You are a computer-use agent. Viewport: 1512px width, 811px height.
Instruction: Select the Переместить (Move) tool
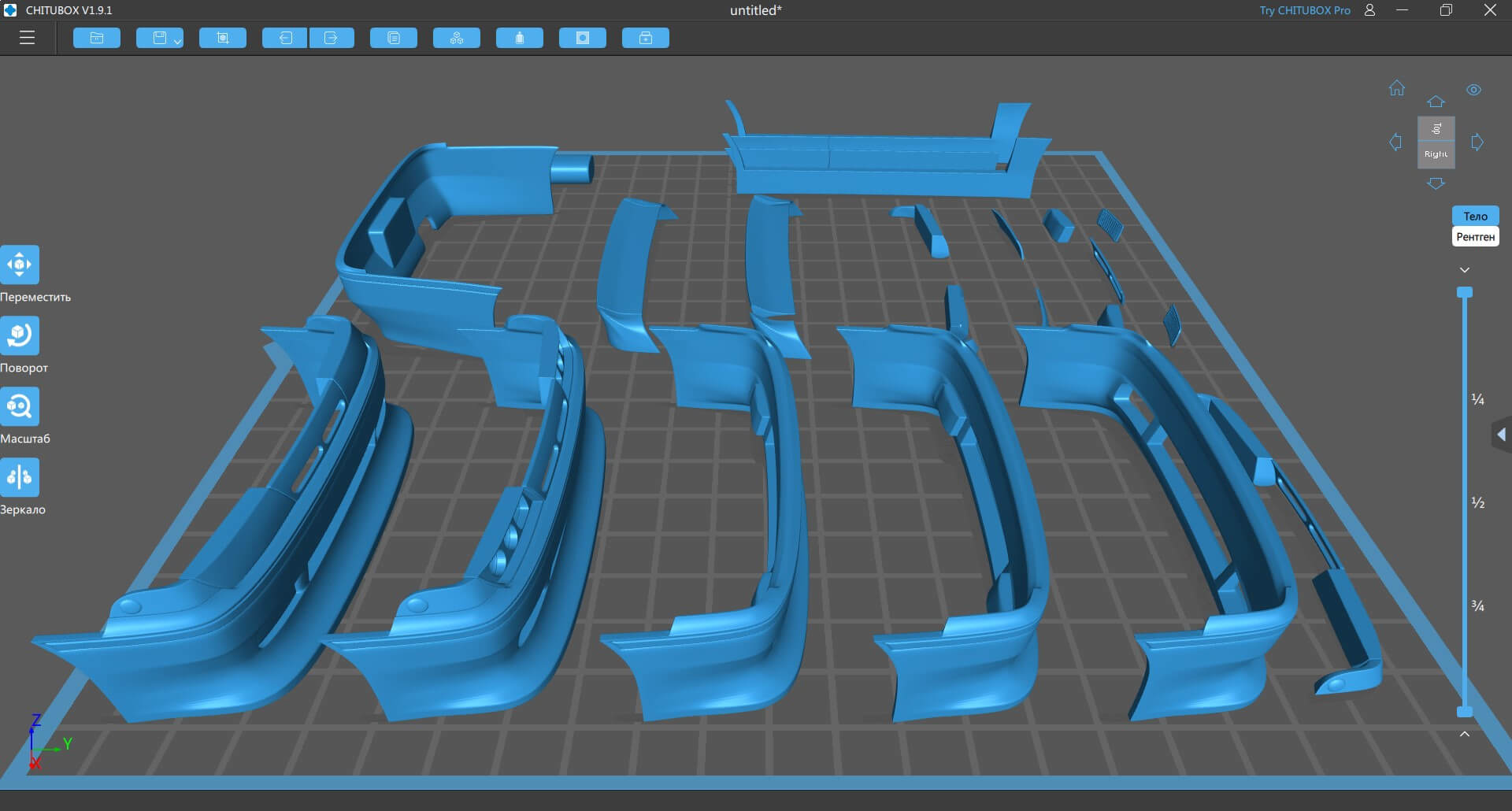click(x=20, y=265)
